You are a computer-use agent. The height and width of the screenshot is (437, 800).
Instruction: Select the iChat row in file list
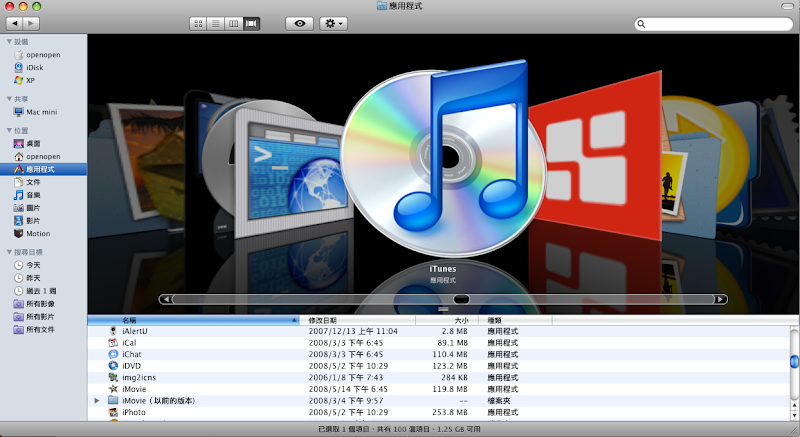[132, 354]
